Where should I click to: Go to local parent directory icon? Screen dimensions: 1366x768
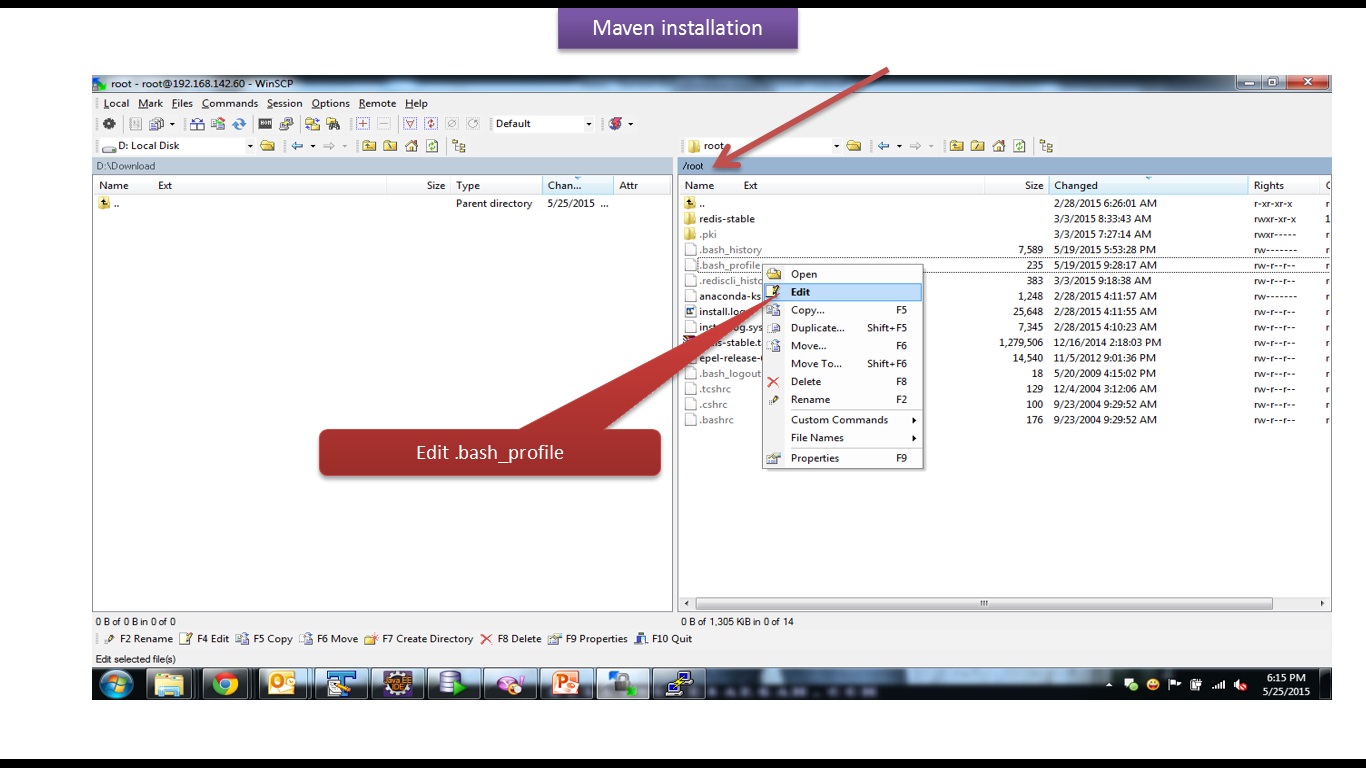(369, 146)
